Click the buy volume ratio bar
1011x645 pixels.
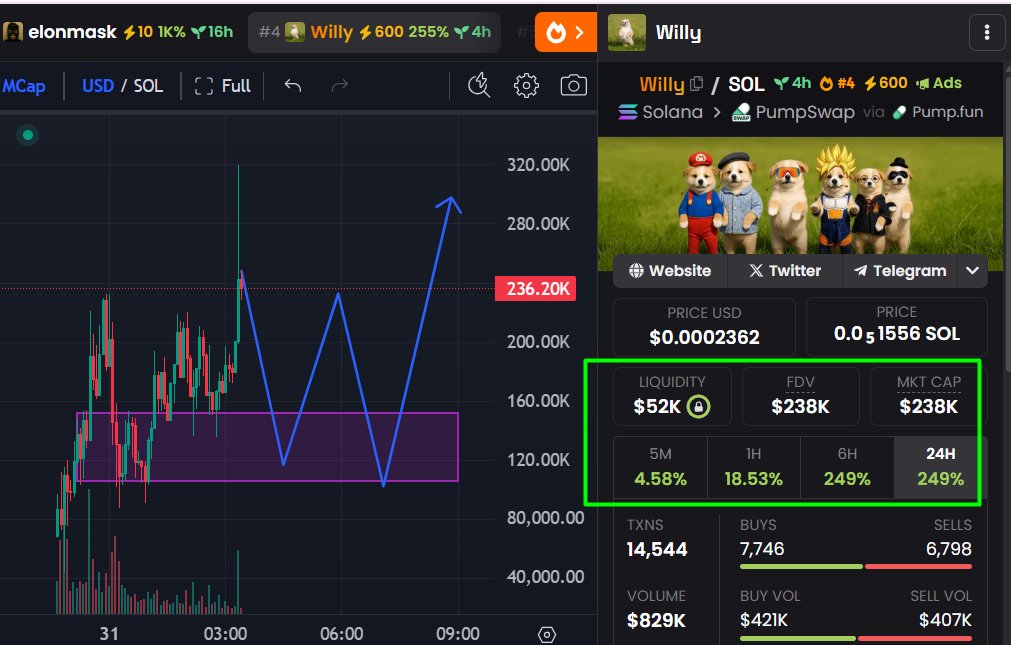[856, 638]
